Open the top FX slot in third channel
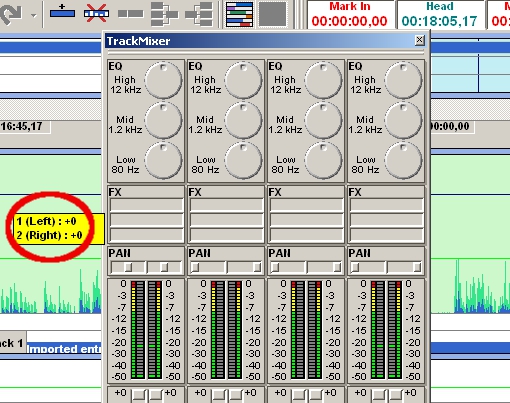 306,205
